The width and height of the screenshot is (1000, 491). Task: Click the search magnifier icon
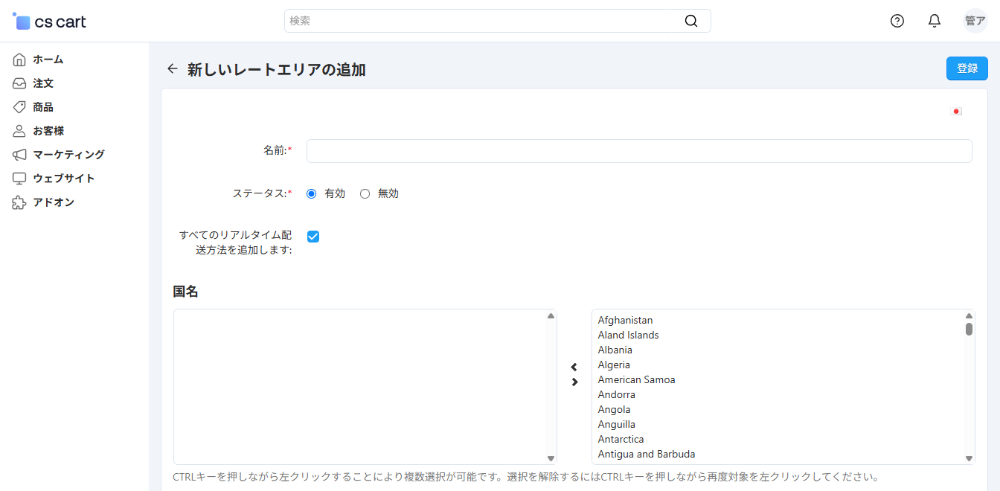point(691,21)
